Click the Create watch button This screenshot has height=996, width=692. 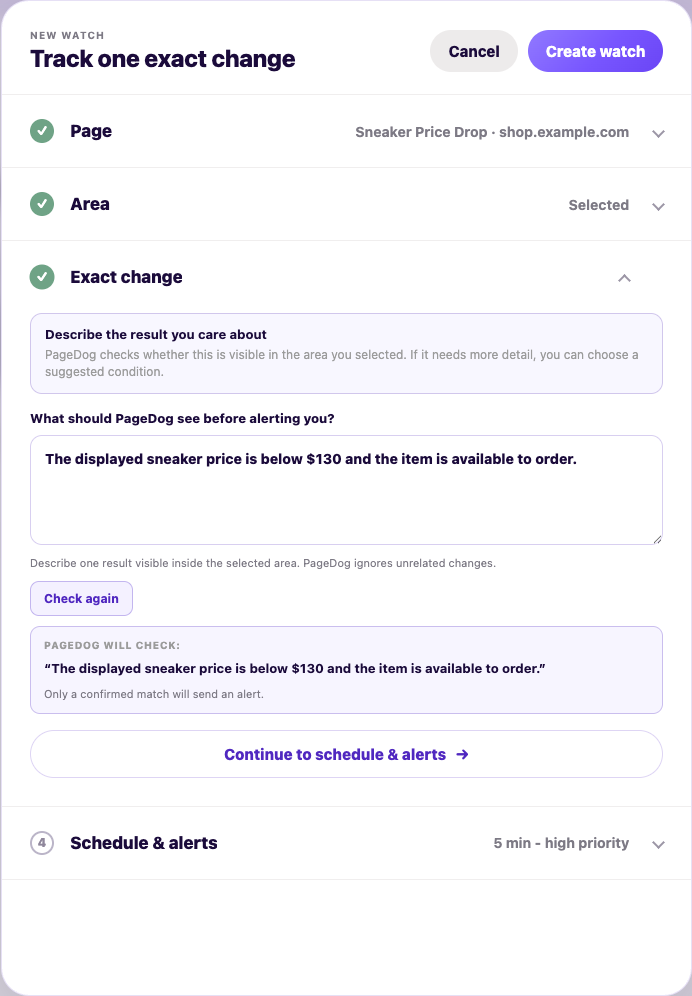tap(595, 51)
